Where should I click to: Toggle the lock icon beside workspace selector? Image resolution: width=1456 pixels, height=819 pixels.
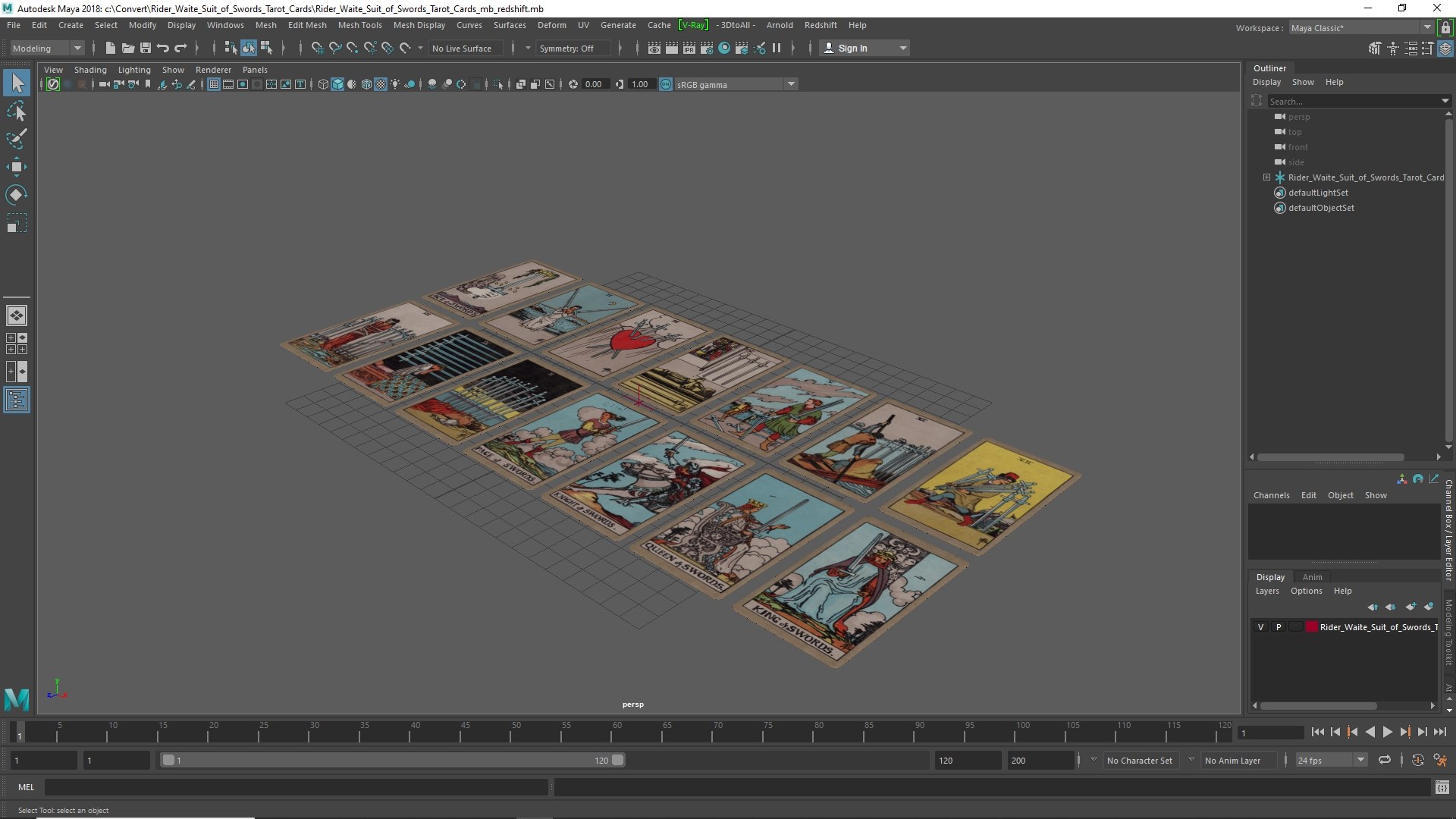(1445, 27)
